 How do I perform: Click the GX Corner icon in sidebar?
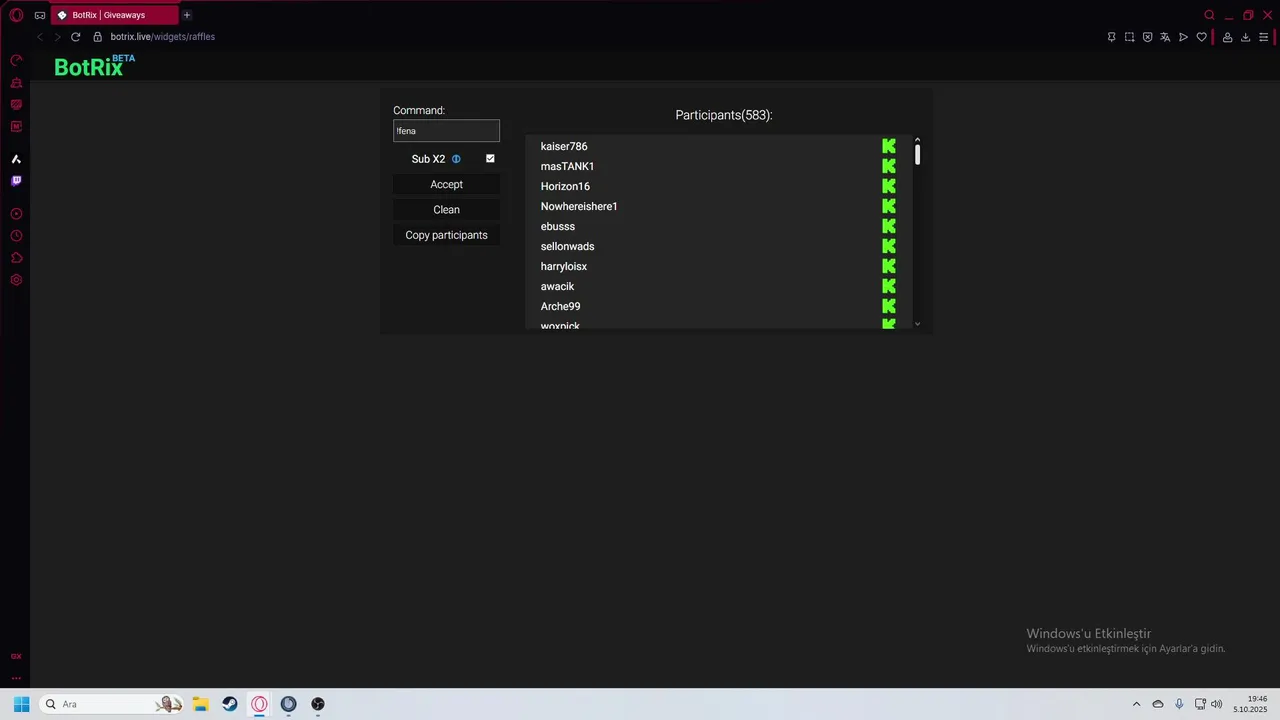(x=16, y=657)
